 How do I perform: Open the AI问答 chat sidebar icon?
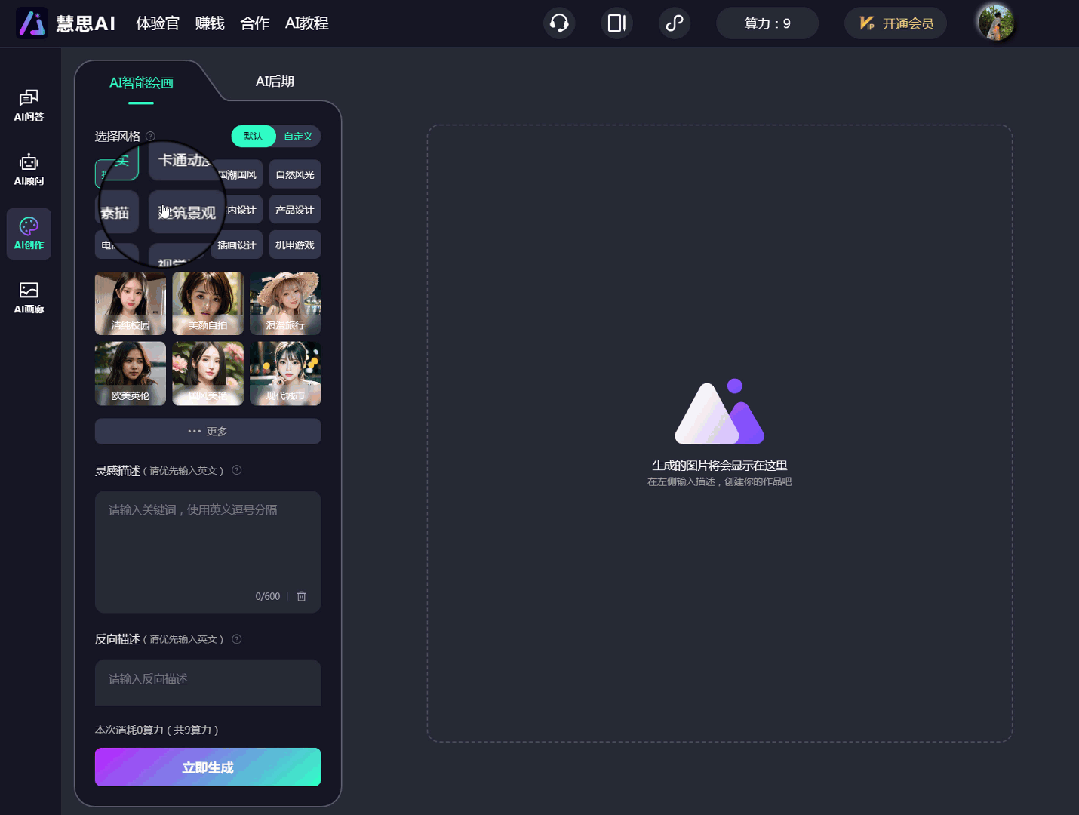point(29,104)
